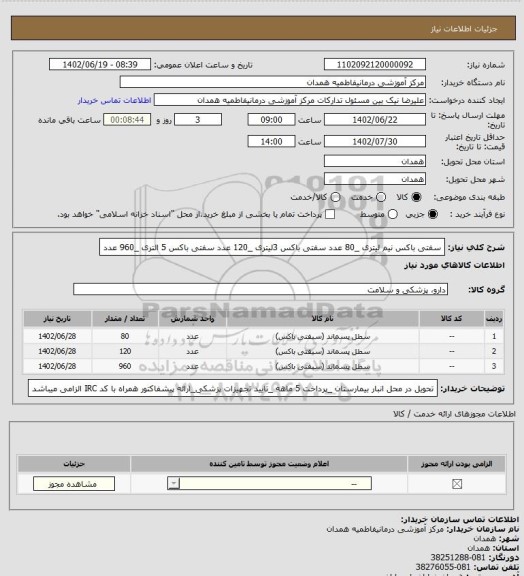The width and height of the screenshot is (524, 576).
Task: Toggle the Islamic treasury payment checkbox
Action: 330,214
